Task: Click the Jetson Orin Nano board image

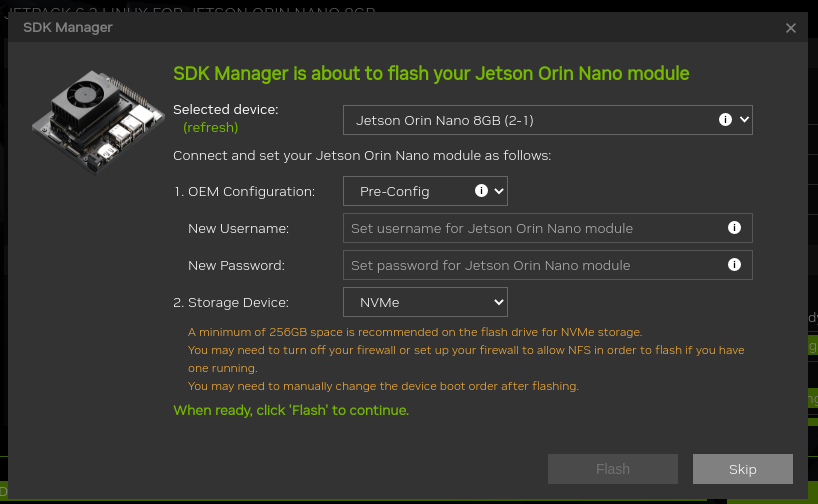Action: click(x=98, y=121)
